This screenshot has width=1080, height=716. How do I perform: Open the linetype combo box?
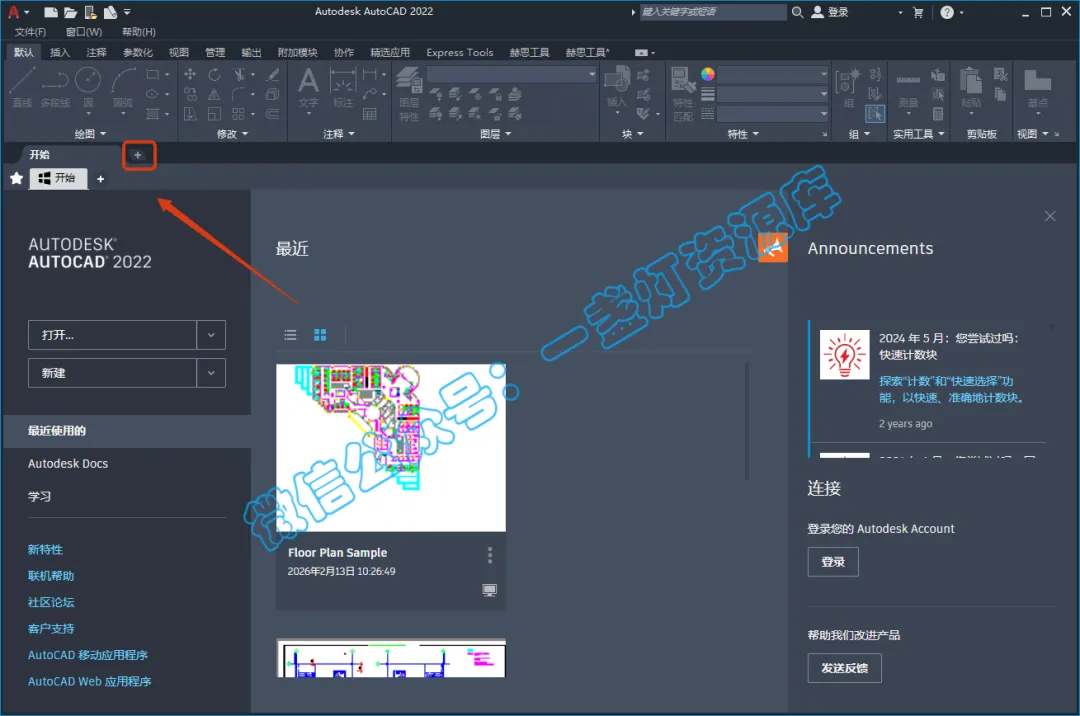pos(773,114)
